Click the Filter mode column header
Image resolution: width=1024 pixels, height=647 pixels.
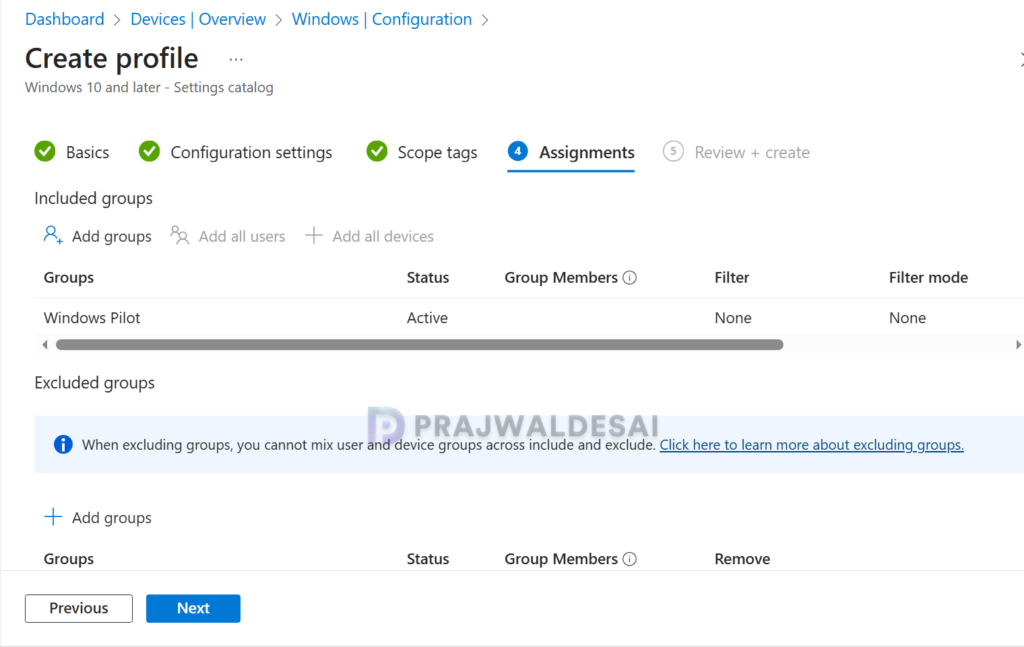[x=928, y=277]
